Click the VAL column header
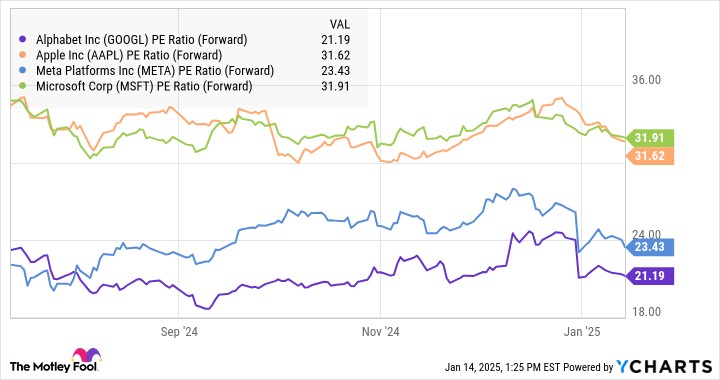Screen dimensions: 720x380 [x=339, y=24]
